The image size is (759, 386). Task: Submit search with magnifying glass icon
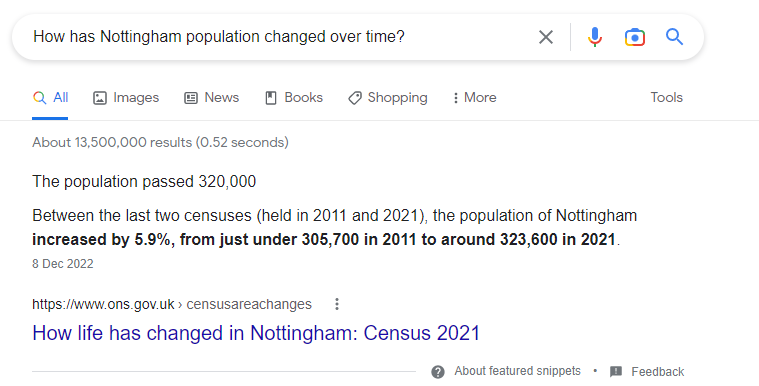click(x=674, y=36)
